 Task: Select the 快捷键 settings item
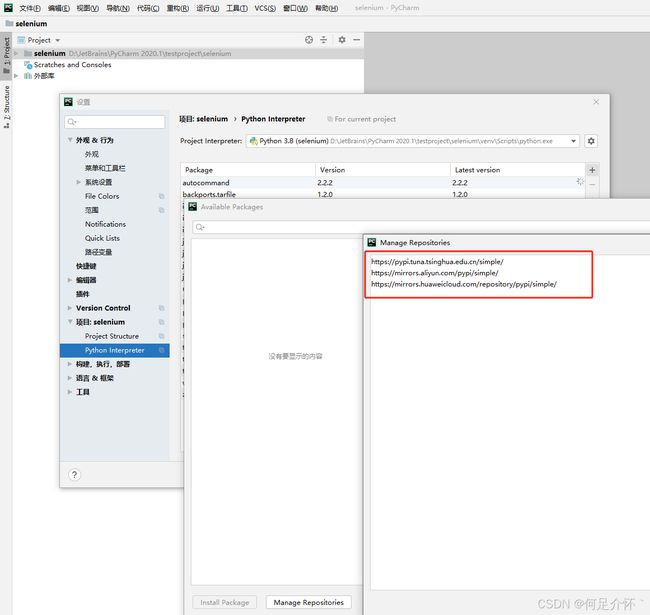coord(86,266)
